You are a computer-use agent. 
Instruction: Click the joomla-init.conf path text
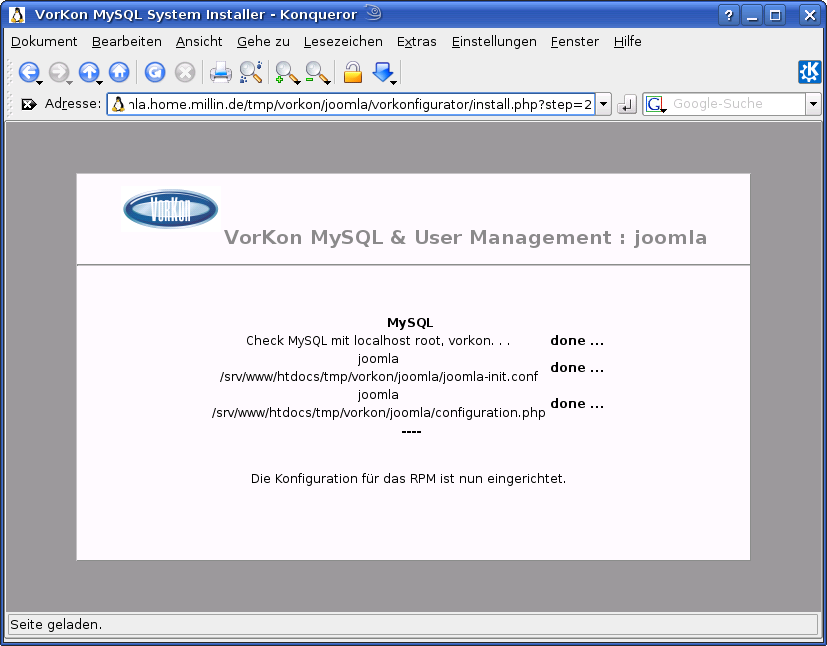point(379,377)
